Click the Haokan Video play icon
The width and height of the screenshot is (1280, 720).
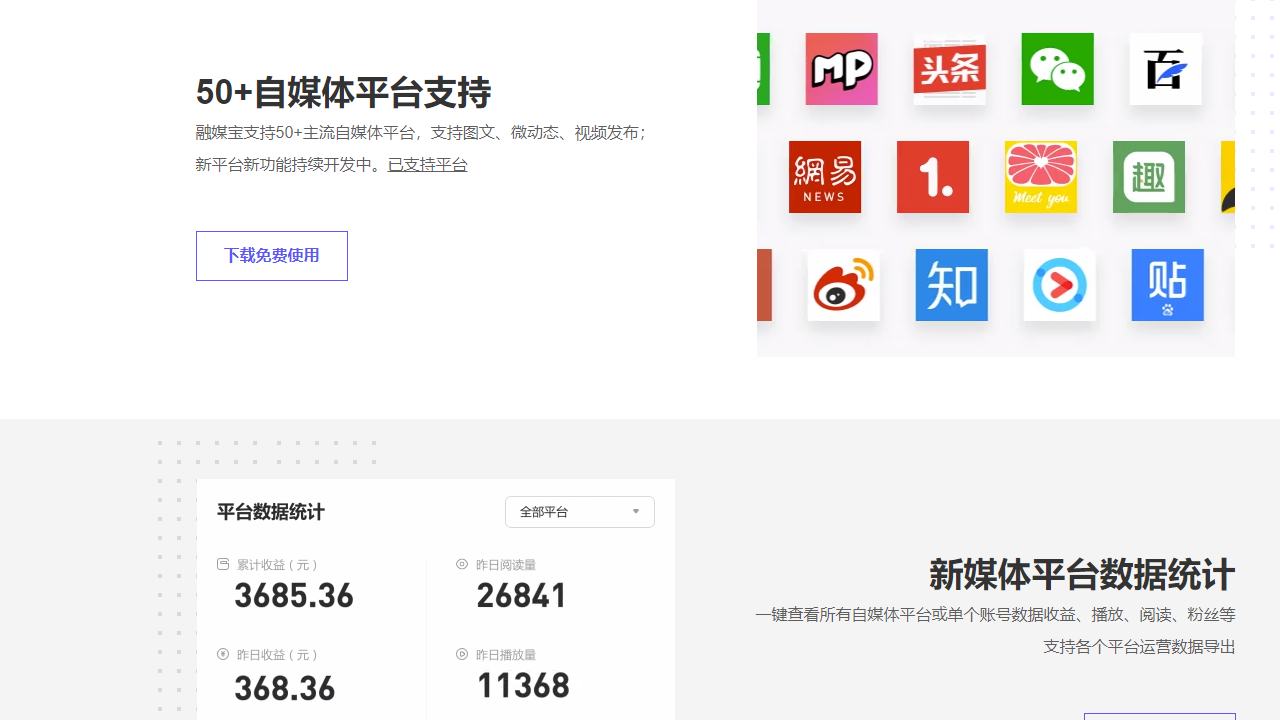(x=1059, y=285)
